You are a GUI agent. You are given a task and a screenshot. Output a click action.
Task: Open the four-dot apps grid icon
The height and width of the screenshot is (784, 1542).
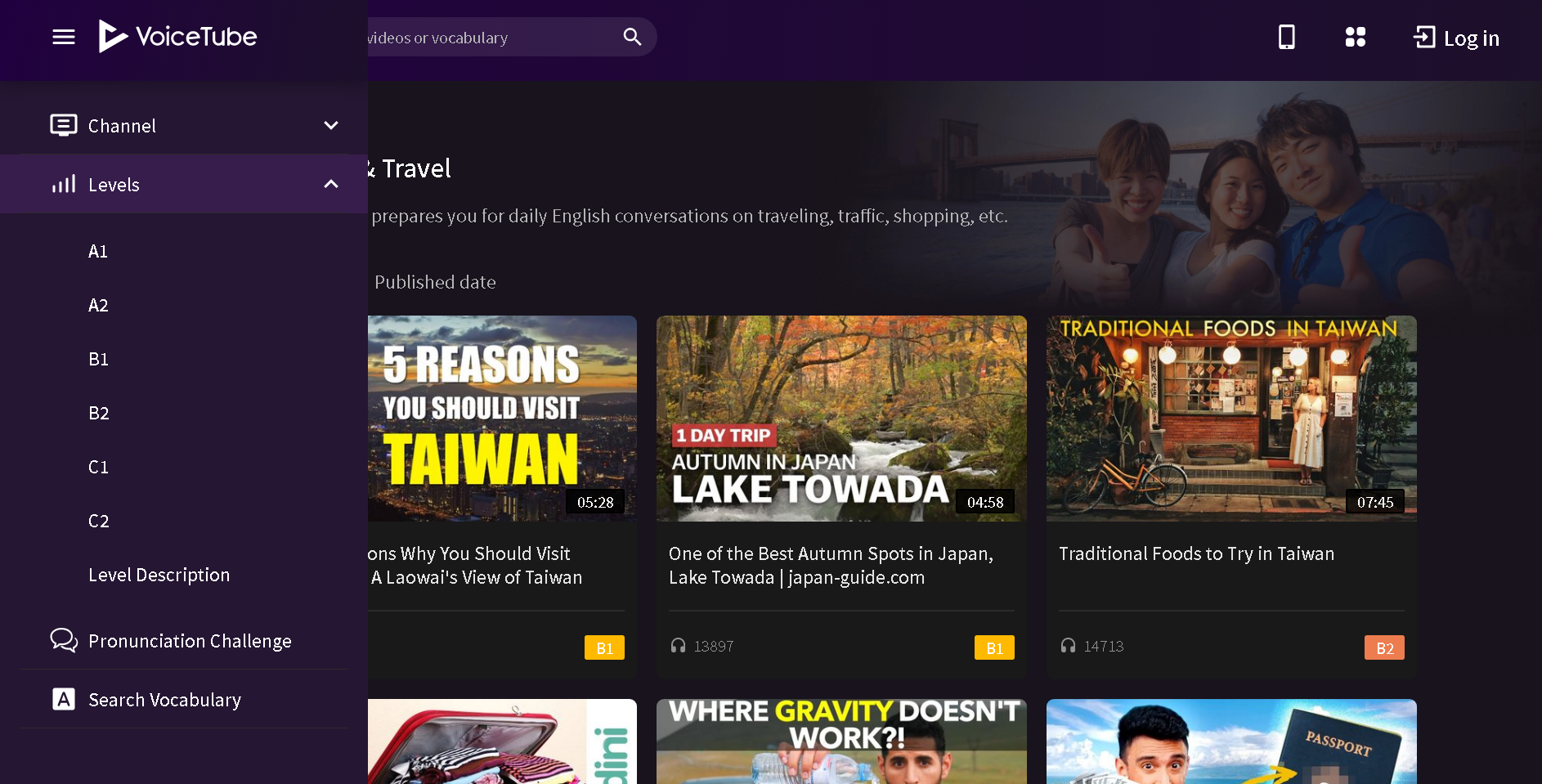coord(1356,37)
